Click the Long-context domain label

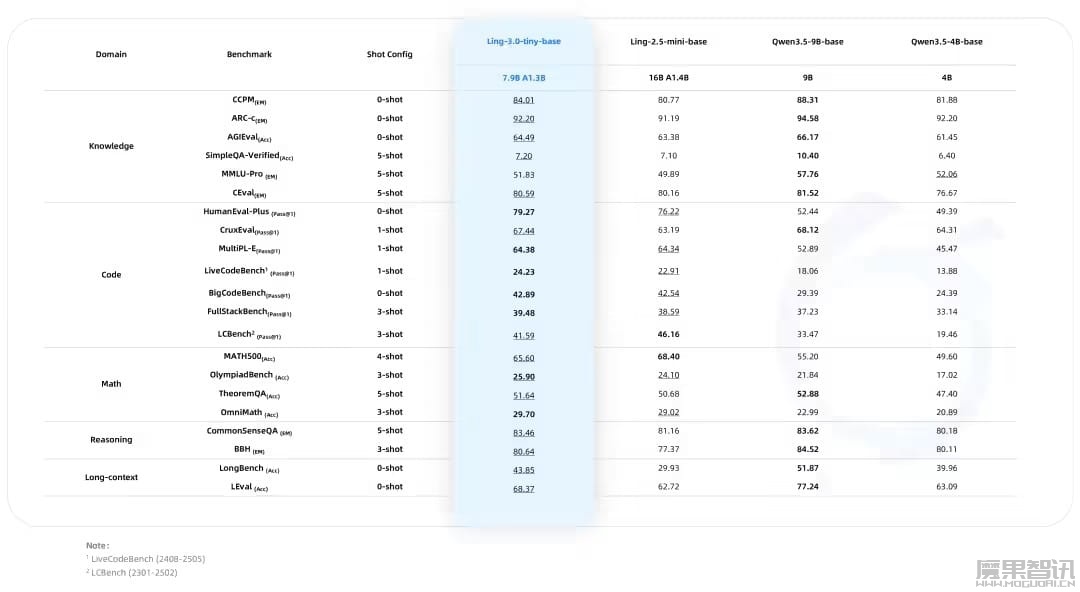(x=111, y=477)
